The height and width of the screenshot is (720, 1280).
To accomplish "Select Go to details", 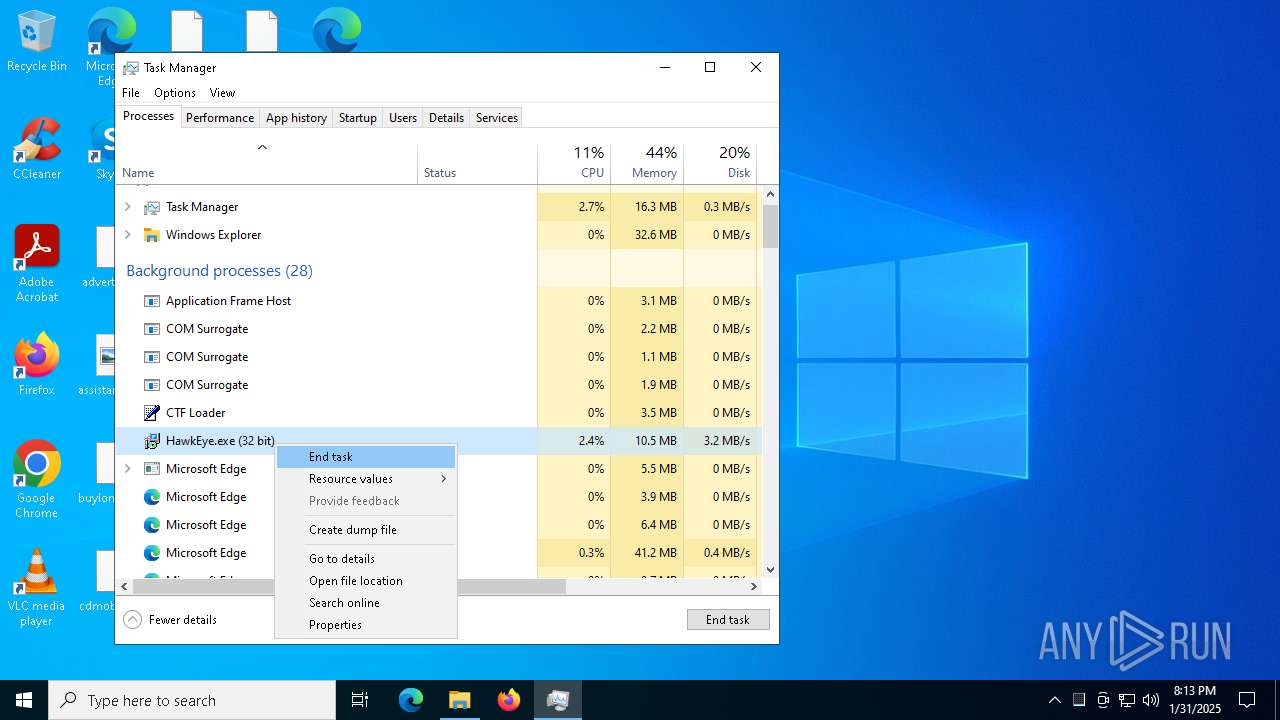I will coord(366,559).
